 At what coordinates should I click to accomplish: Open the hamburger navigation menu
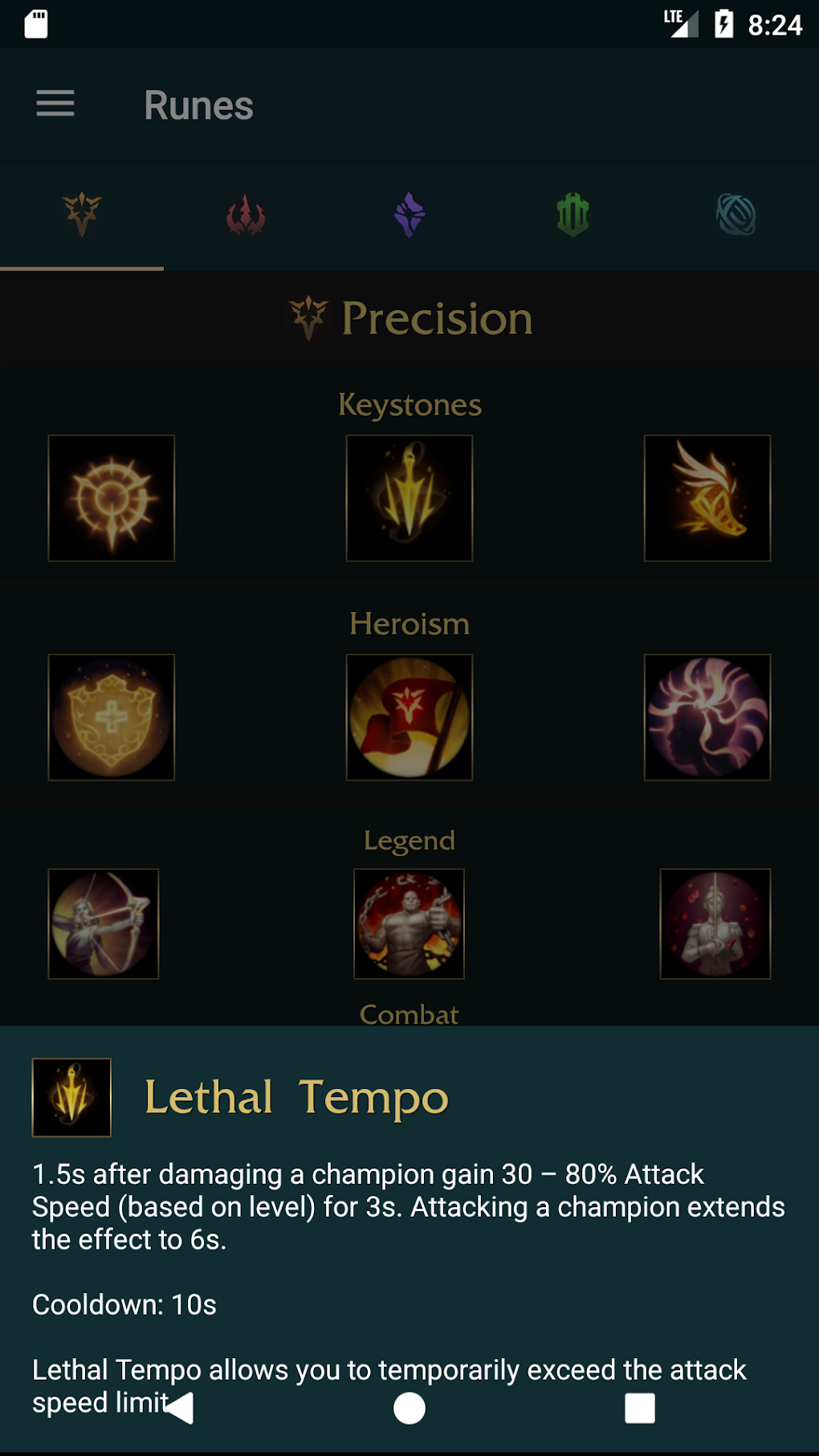pos(55,104)
